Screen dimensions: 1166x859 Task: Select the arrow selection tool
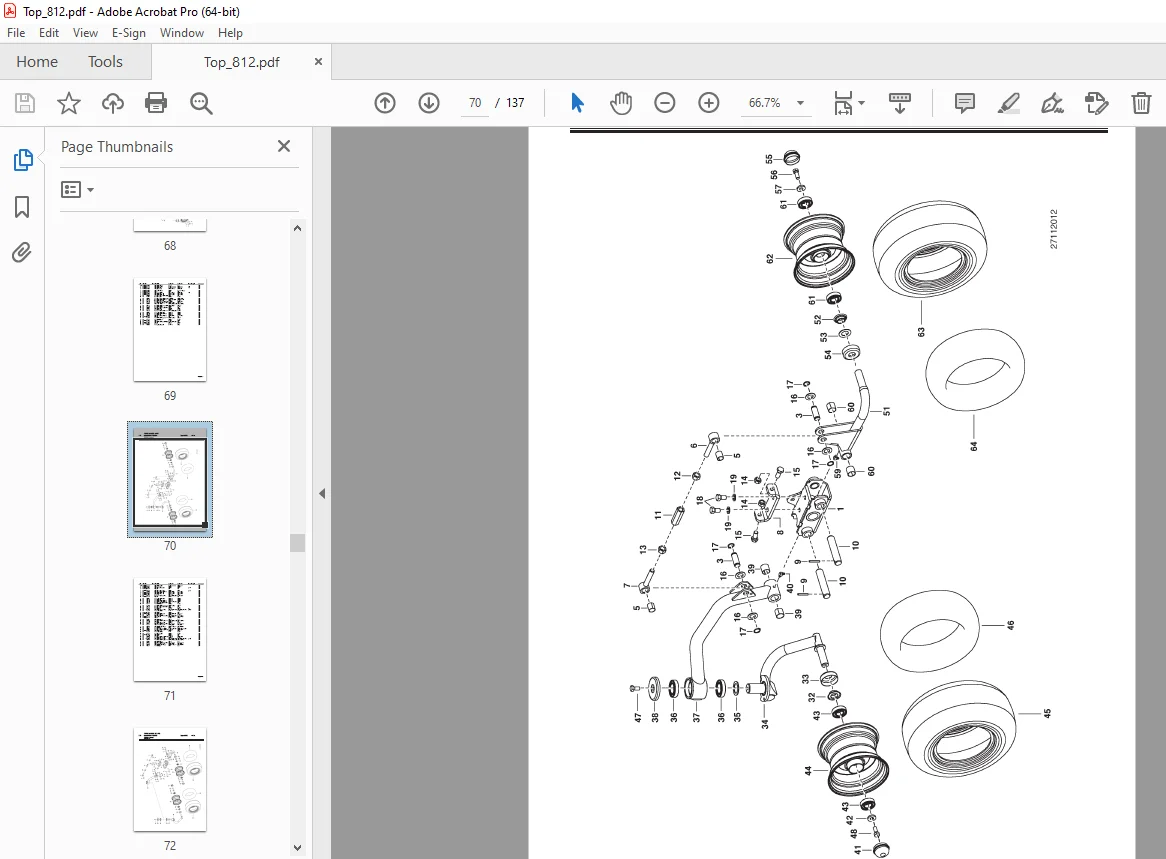click(x=577, y=103)
